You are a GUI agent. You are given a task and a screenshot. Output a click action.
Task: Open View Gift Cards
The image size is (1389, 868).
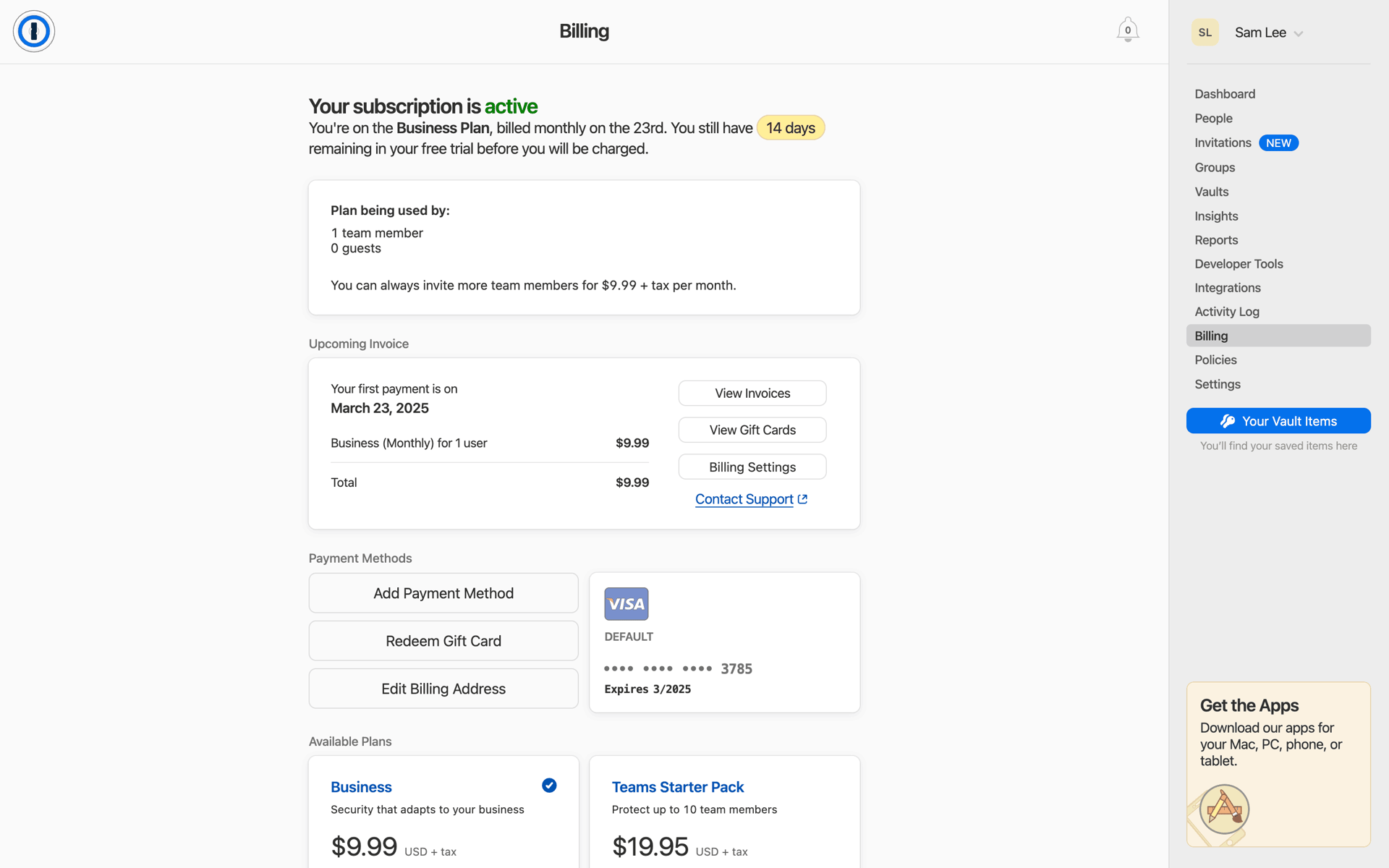click(752, 430)
